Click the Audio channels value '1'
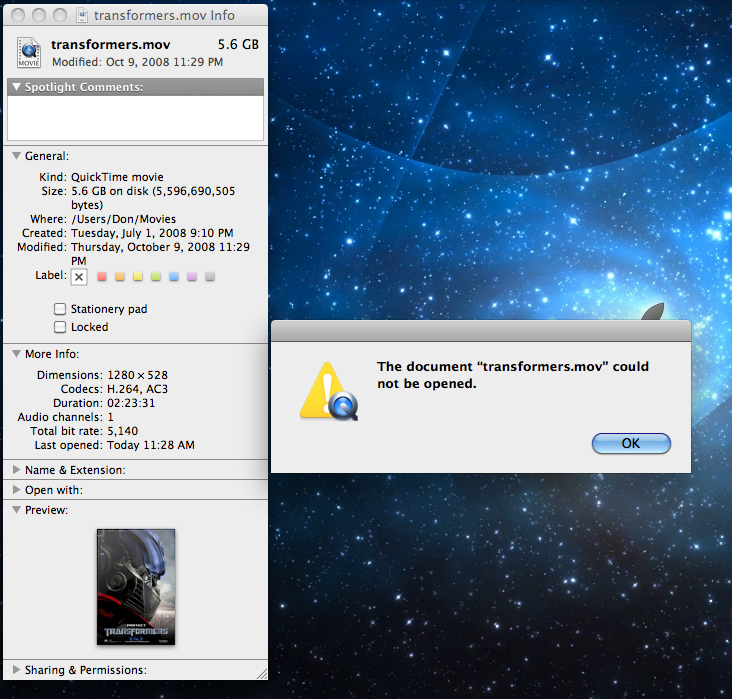 (x=110, y=417)
